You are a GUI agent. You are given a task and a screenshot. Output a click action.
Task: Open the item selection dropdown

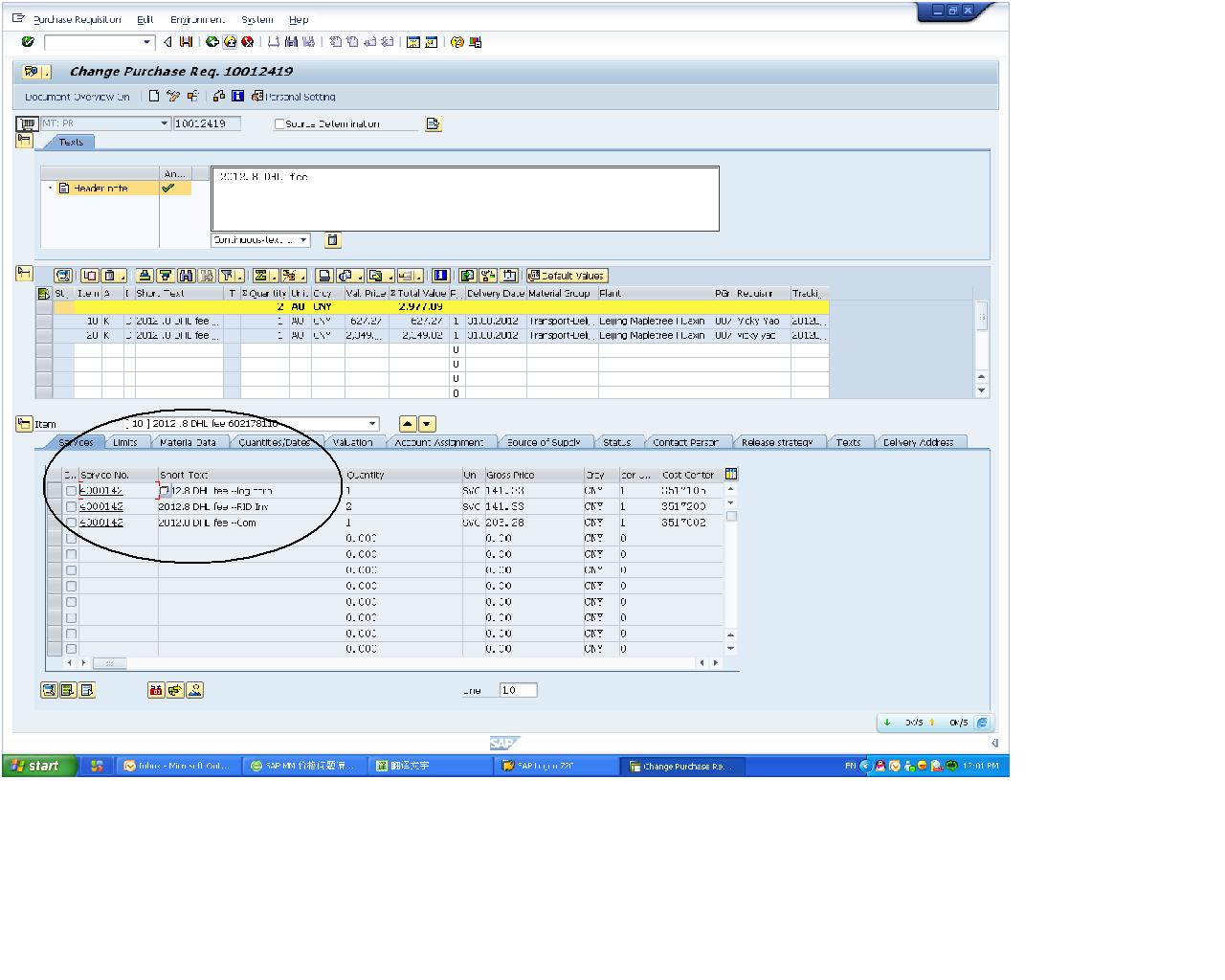(x=372, y=424)
